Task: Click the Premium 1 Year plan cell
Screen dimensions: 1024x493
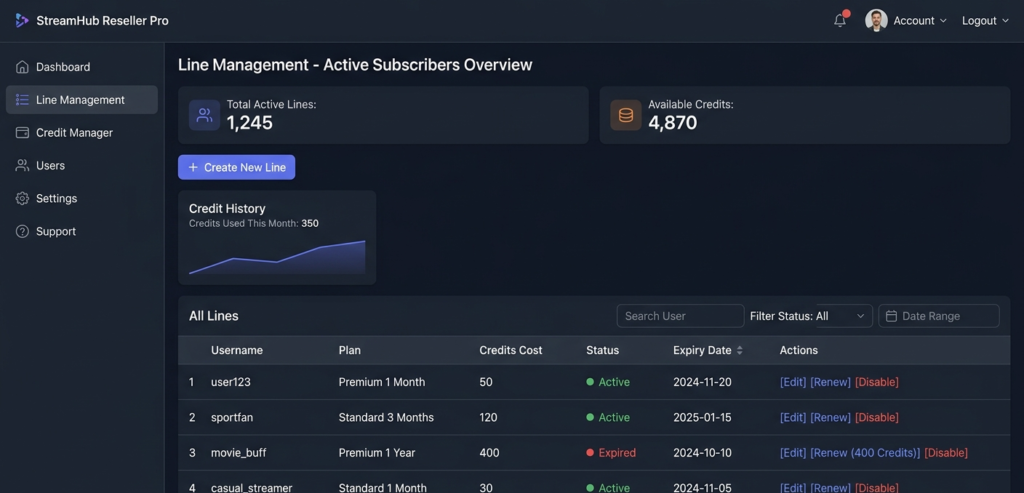Action: tap(377, 453)
